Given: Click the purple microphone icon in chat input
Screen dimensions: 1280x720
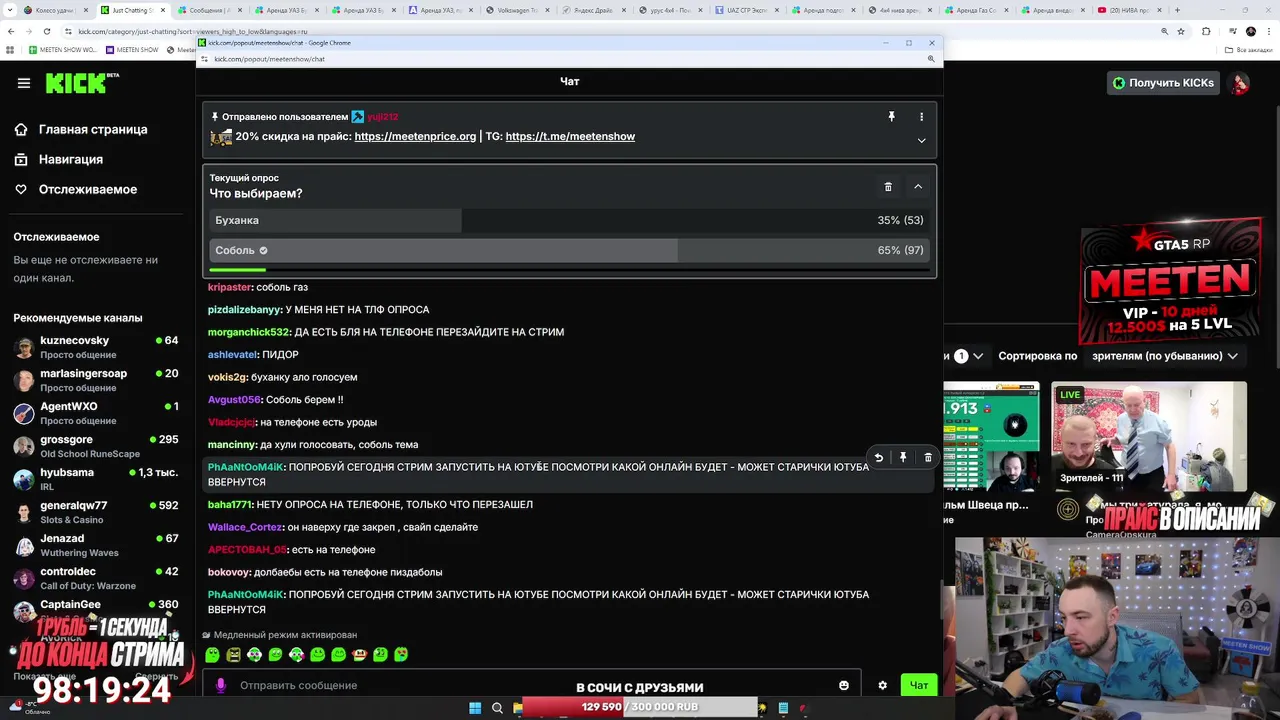Looking at the screenshot, I should coord(221,685).
